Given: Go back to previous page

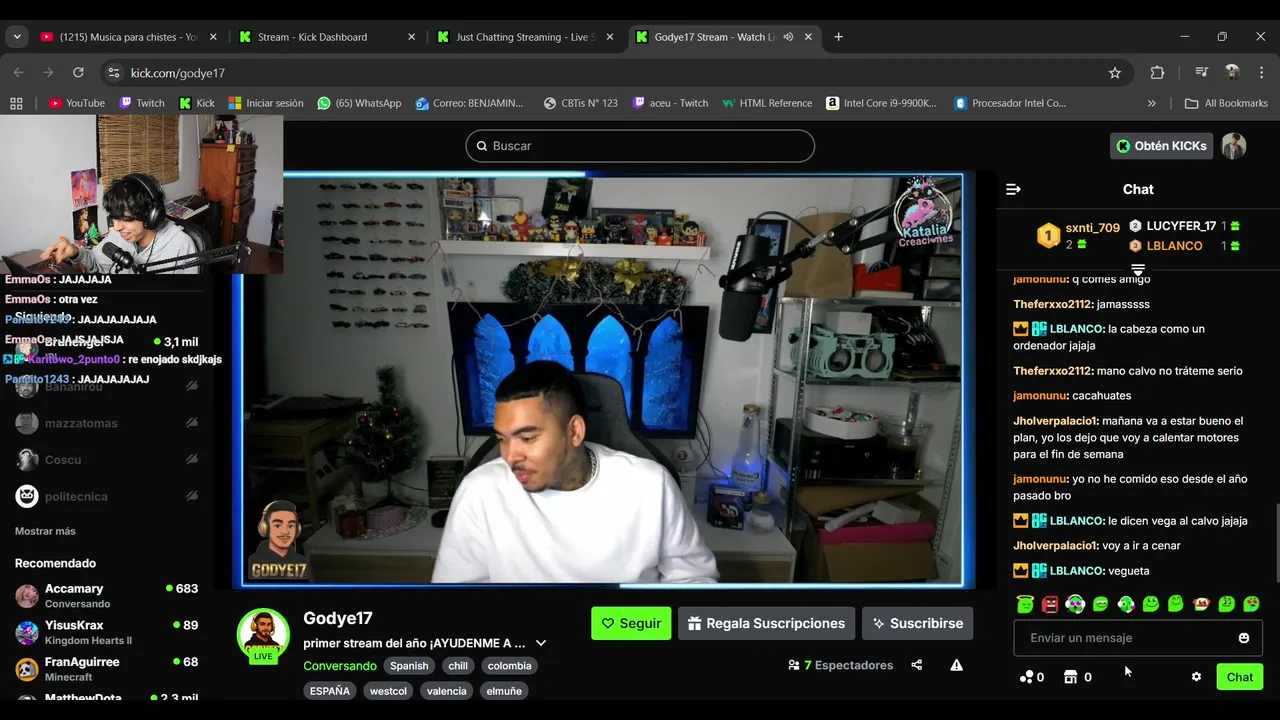Looking at the screenshot, I should (x=18, y=73).
